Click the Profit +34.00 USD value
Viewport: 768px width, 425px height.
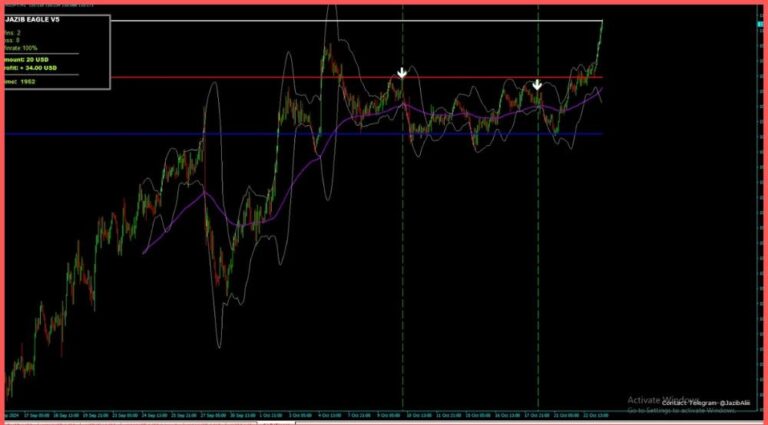click(x=32, y=70)
